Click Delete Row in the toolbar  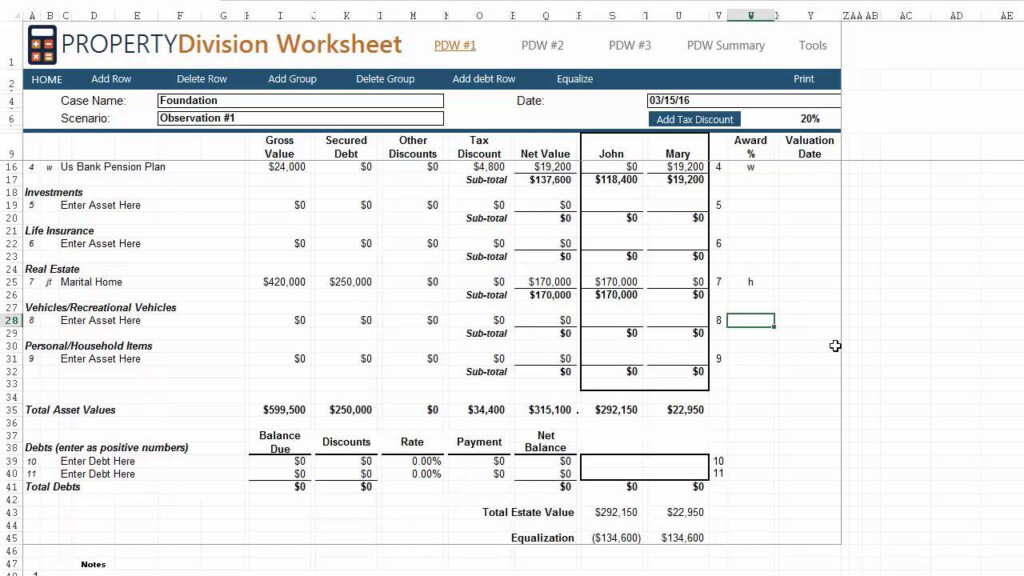(x=202, y=79)
